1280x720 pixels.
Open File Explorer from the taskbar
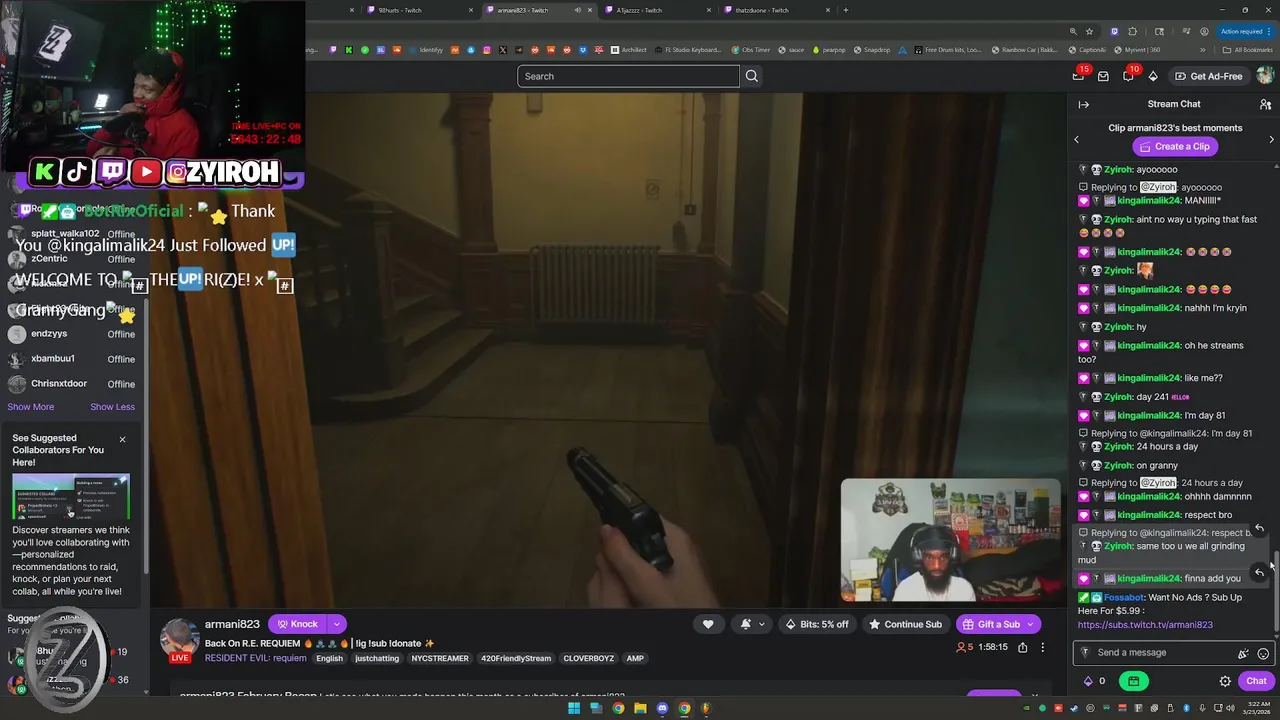(x=640, y=708)
